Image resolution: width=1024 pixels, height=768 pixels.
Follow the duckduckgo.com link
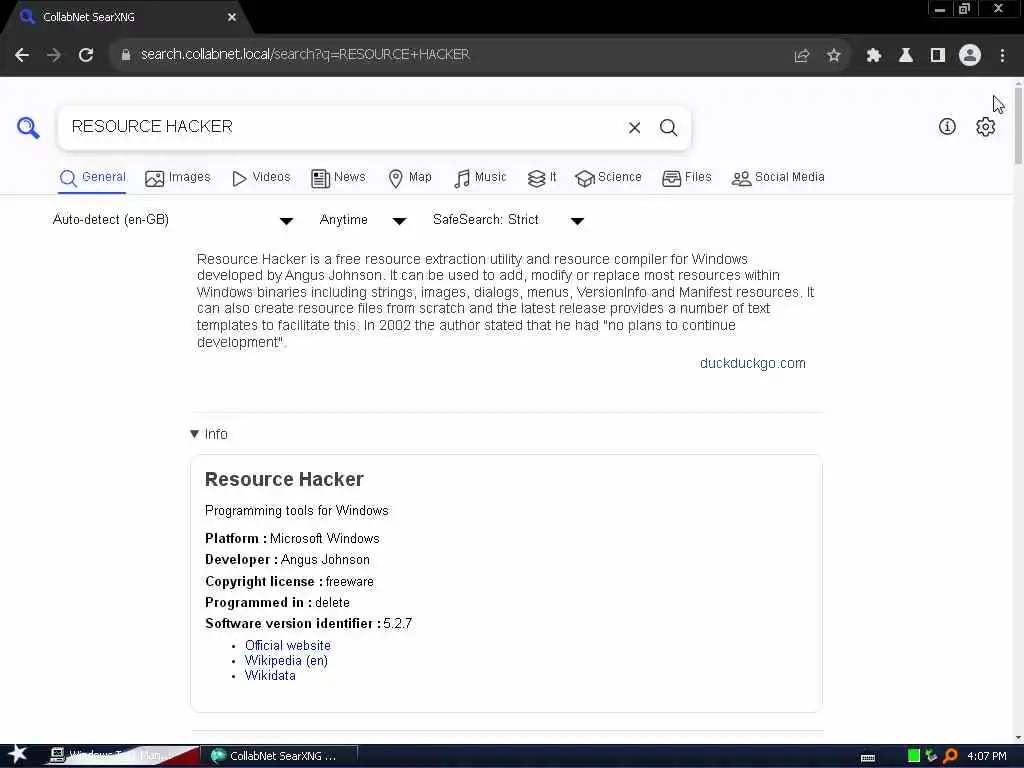pos(752,364)
